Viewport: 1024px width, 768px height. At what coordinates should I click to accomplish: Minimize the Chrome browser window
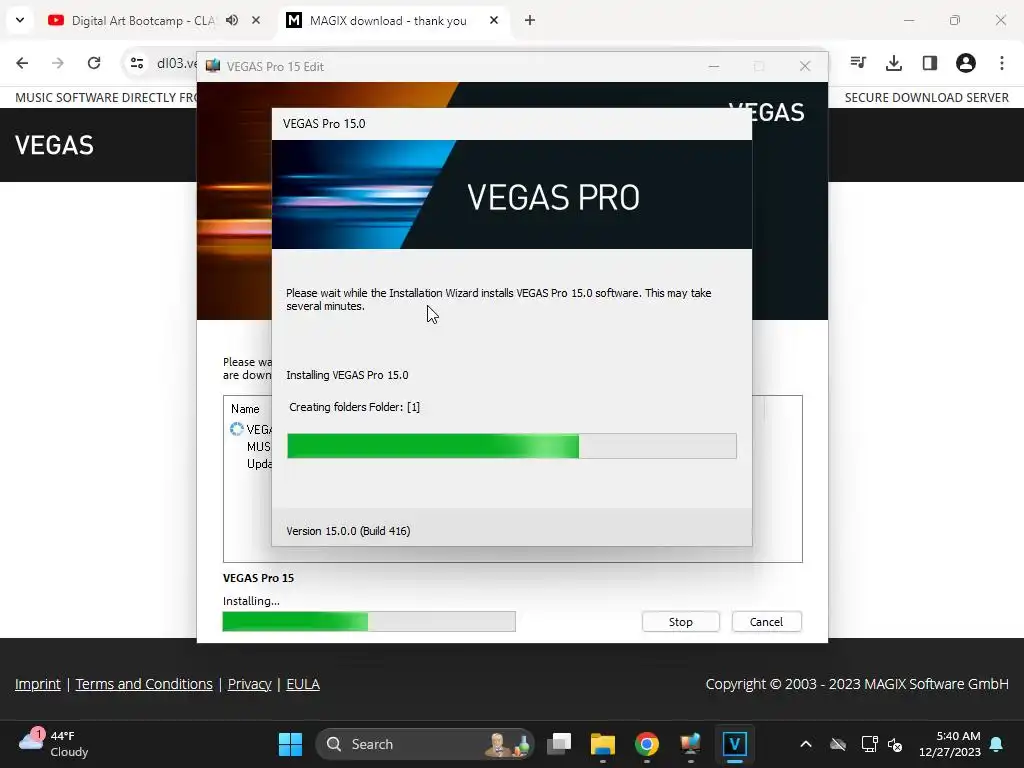909,20
